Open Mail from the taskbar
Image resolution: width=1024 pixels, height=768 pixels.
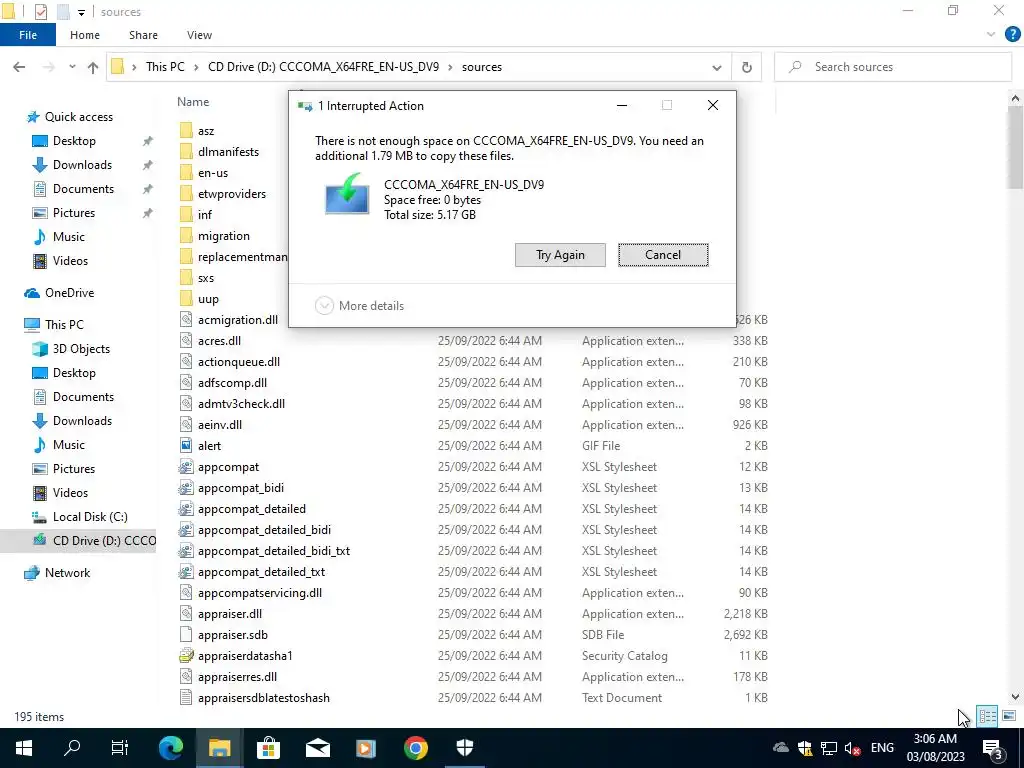(317, 748)
